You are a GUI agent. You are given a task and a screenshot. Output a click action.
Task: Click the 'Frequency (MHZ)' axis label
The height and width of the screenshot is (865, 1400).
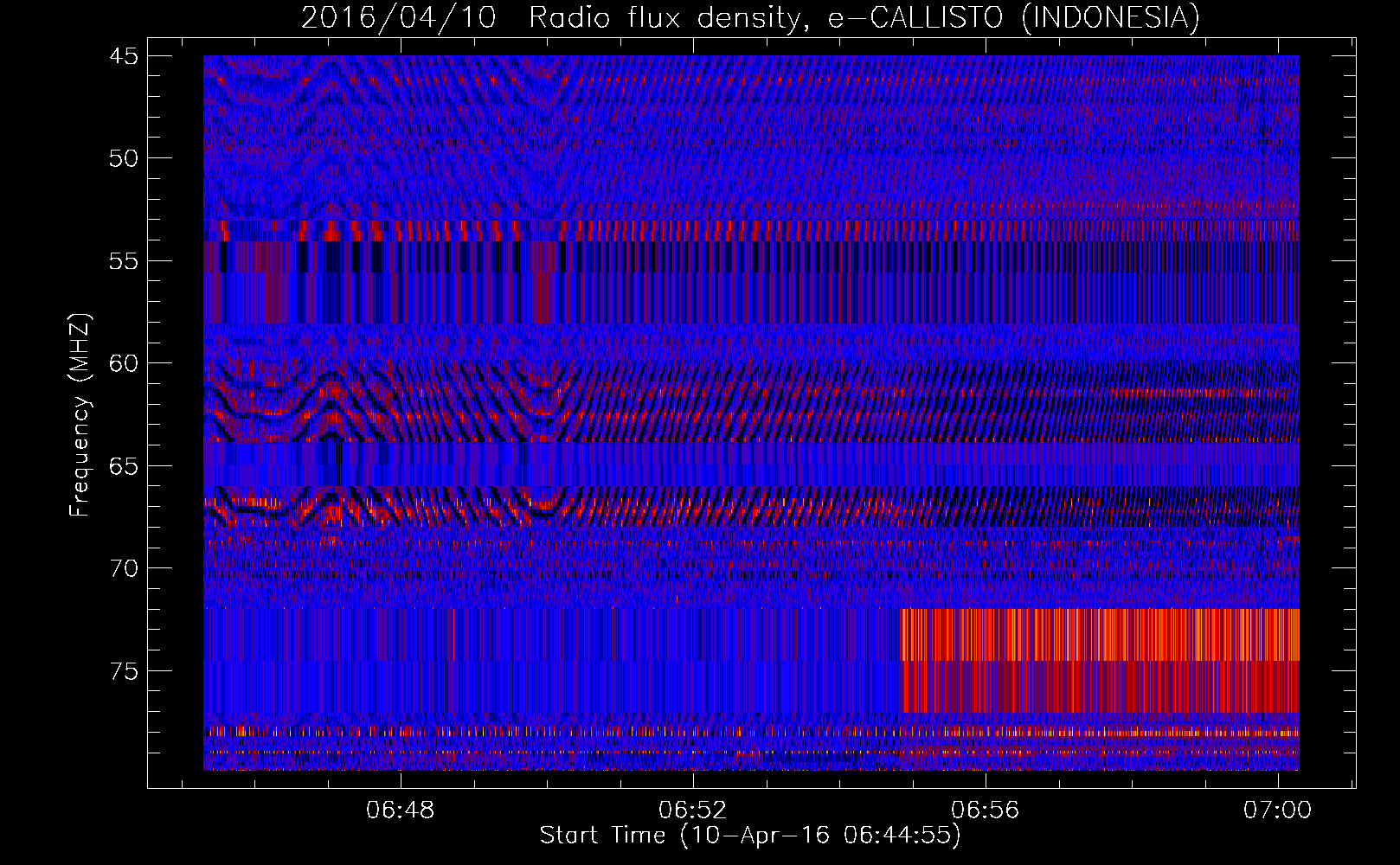(80, 415)
